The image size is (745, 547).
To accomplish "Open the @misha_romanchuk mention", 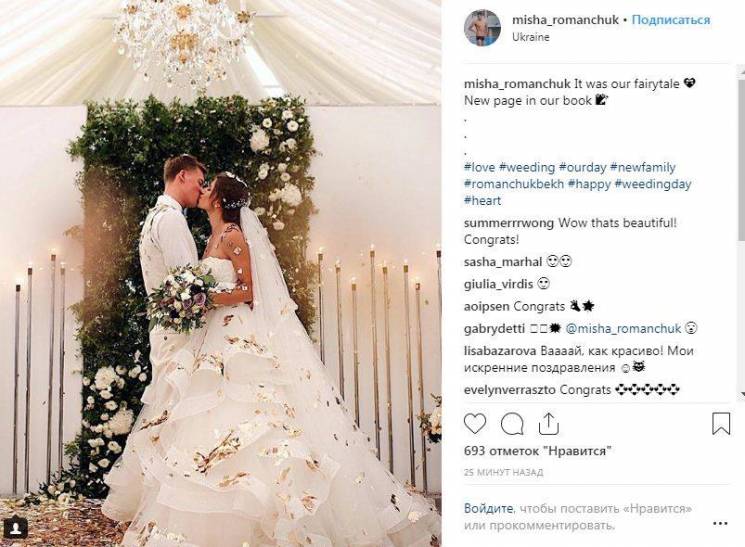I will coord(623,328).
